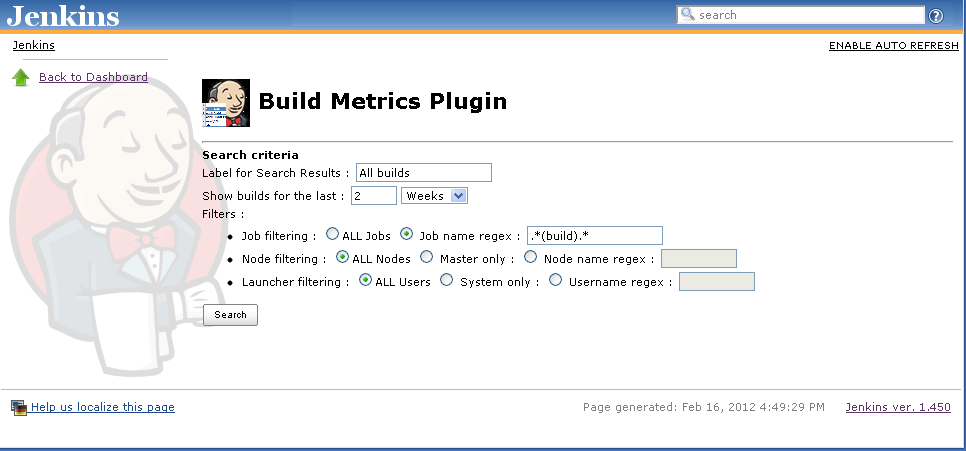The image size is (966, 451).
Task: Select the ALL Nodes radio button
Action: [342, 256]
